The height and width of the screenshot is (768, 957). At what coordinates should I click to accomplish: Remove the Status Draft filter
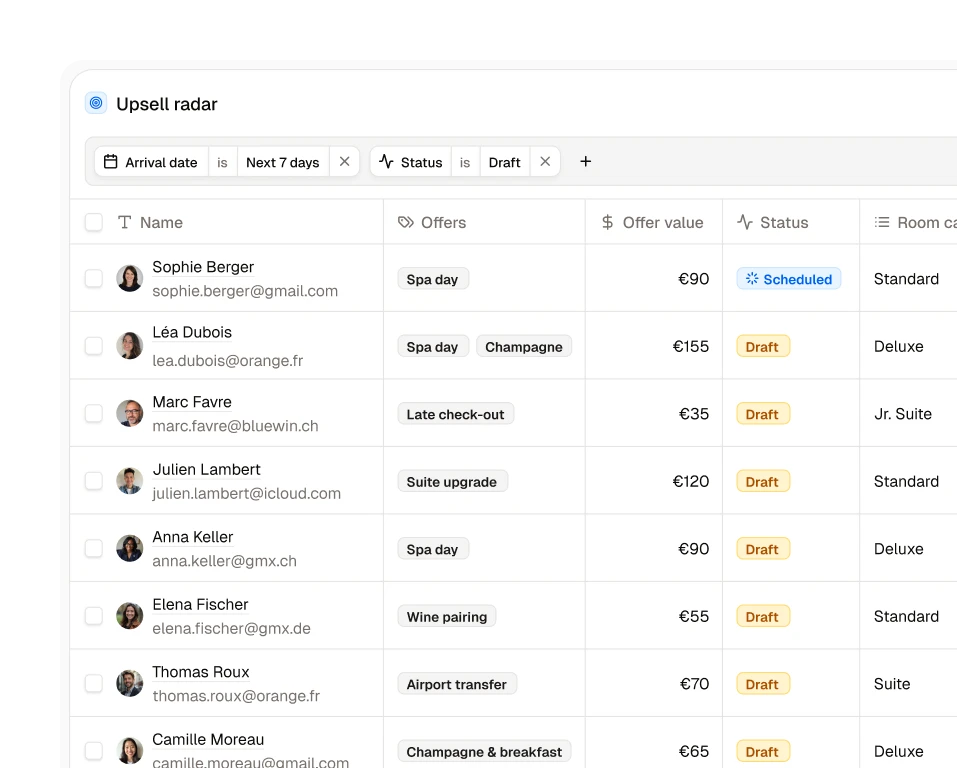[545, 161]
